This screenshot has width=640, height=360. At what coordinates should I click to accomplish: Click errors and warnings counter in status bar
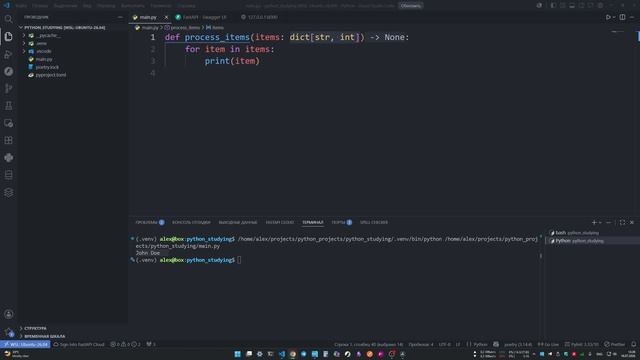(x=126, y=344)
